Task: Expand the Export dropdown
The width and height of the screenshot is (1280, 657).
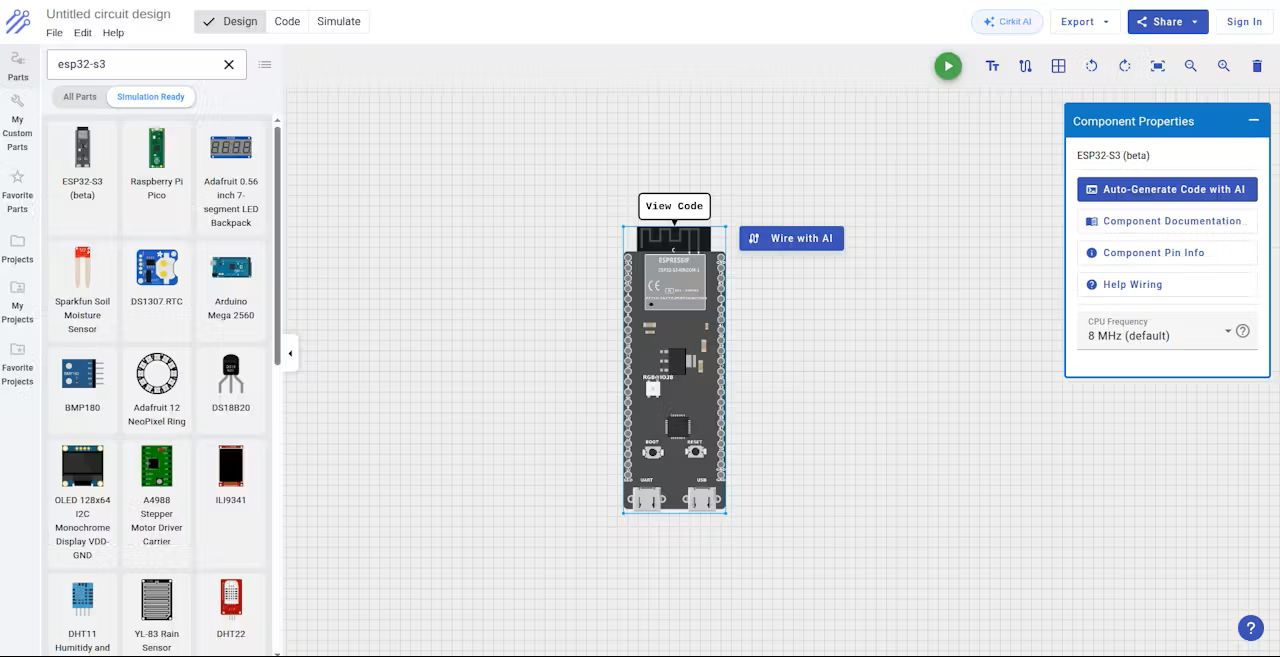Action: 1084,22
